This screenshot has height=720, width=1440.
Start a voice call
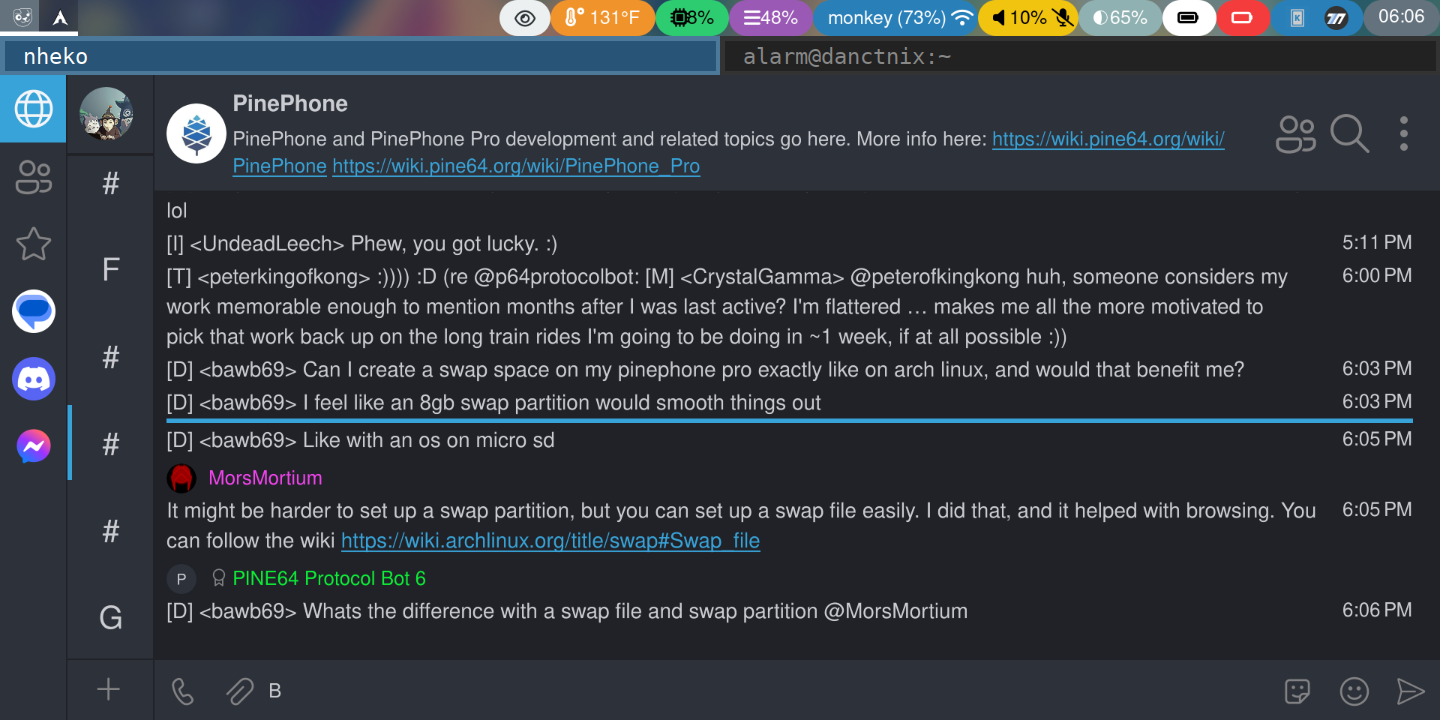pos(183,690)
